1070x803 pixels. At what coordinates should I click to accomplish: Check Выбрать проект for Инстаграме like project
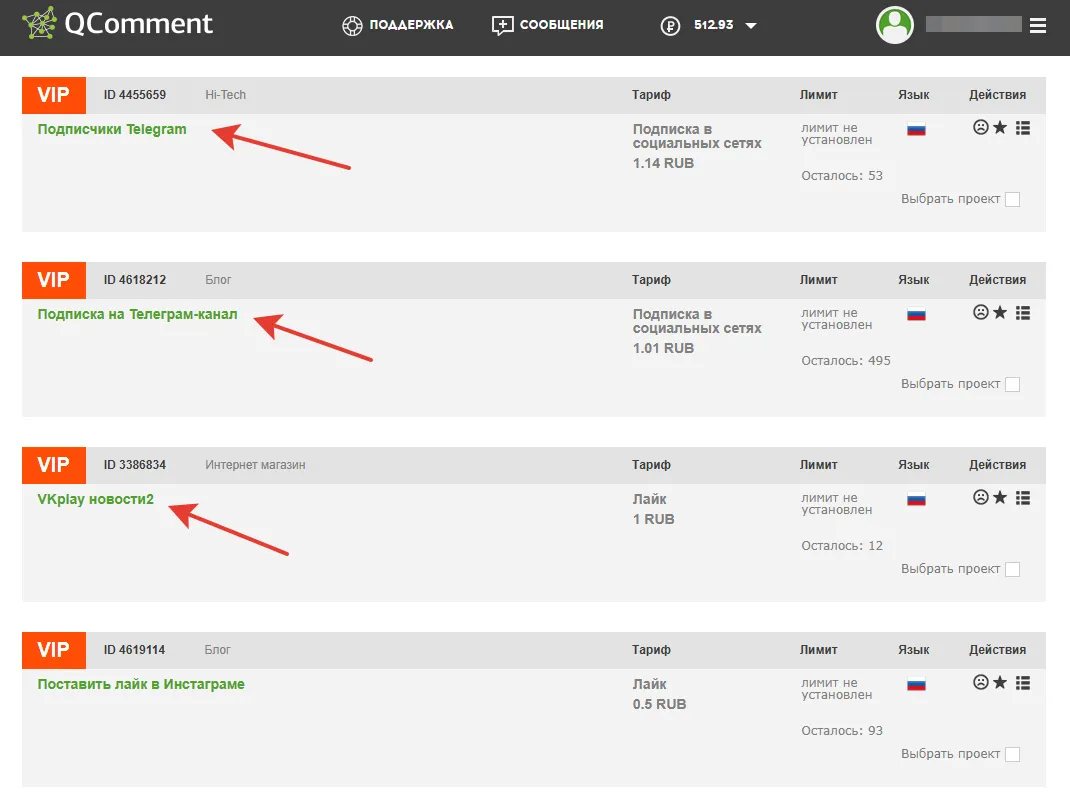(x=1013, y=754)
